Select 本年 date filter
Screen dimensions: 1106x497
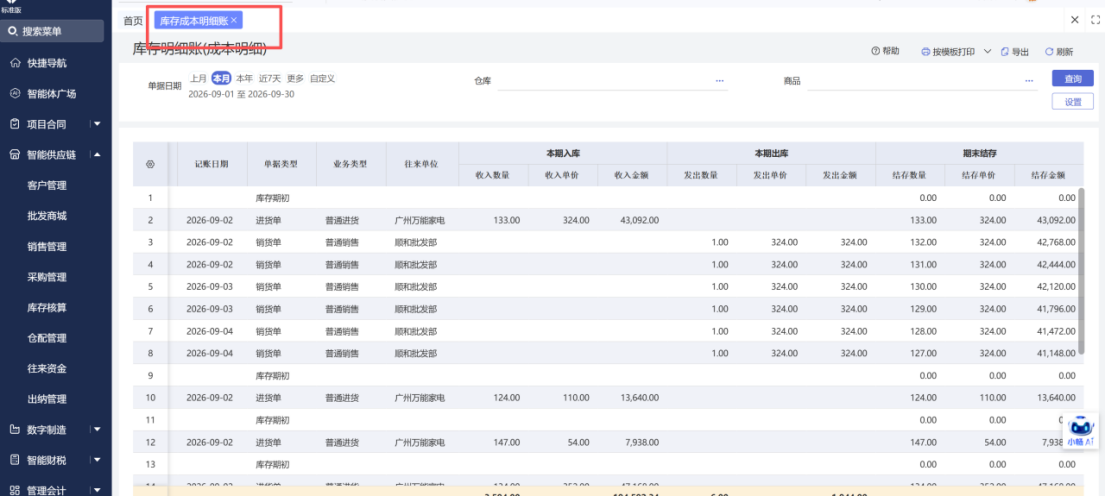pos(244,78)
